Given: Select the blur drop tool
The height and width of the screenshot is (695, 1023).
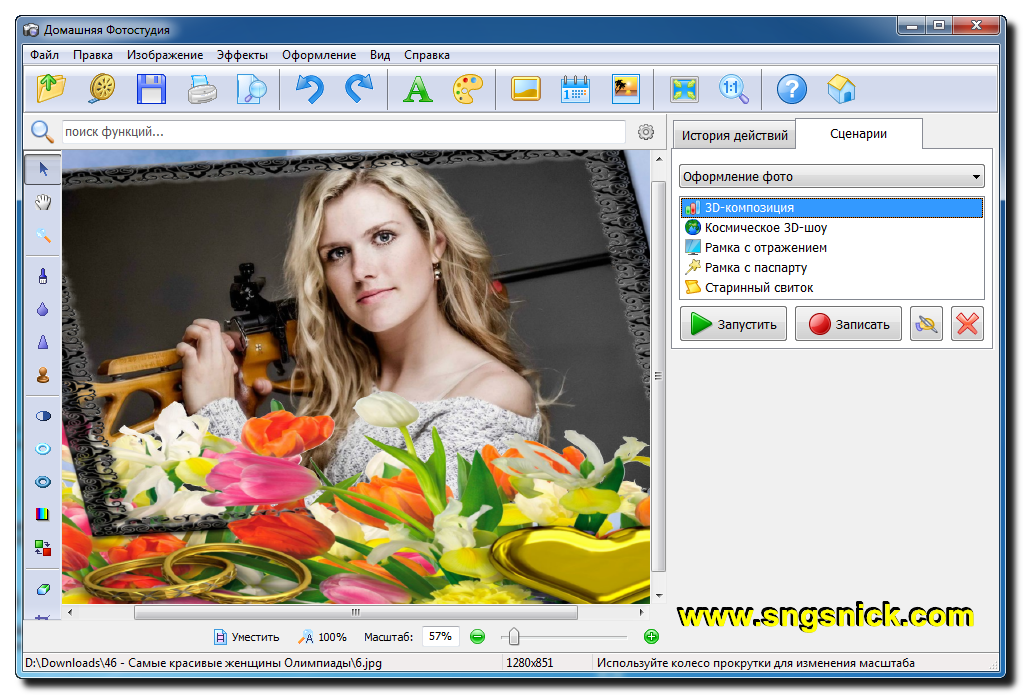Looking at the screenshot, I should pyautogui.click(x=43, y=309).
